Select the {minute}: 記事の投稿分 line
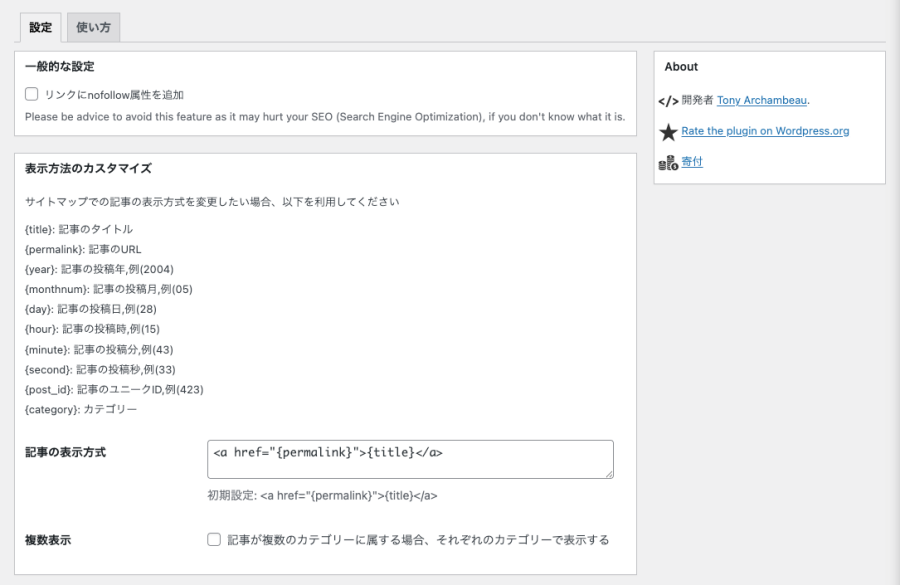Image resolution: width=900 pixels, height=585 pixels. pos(99,350)
